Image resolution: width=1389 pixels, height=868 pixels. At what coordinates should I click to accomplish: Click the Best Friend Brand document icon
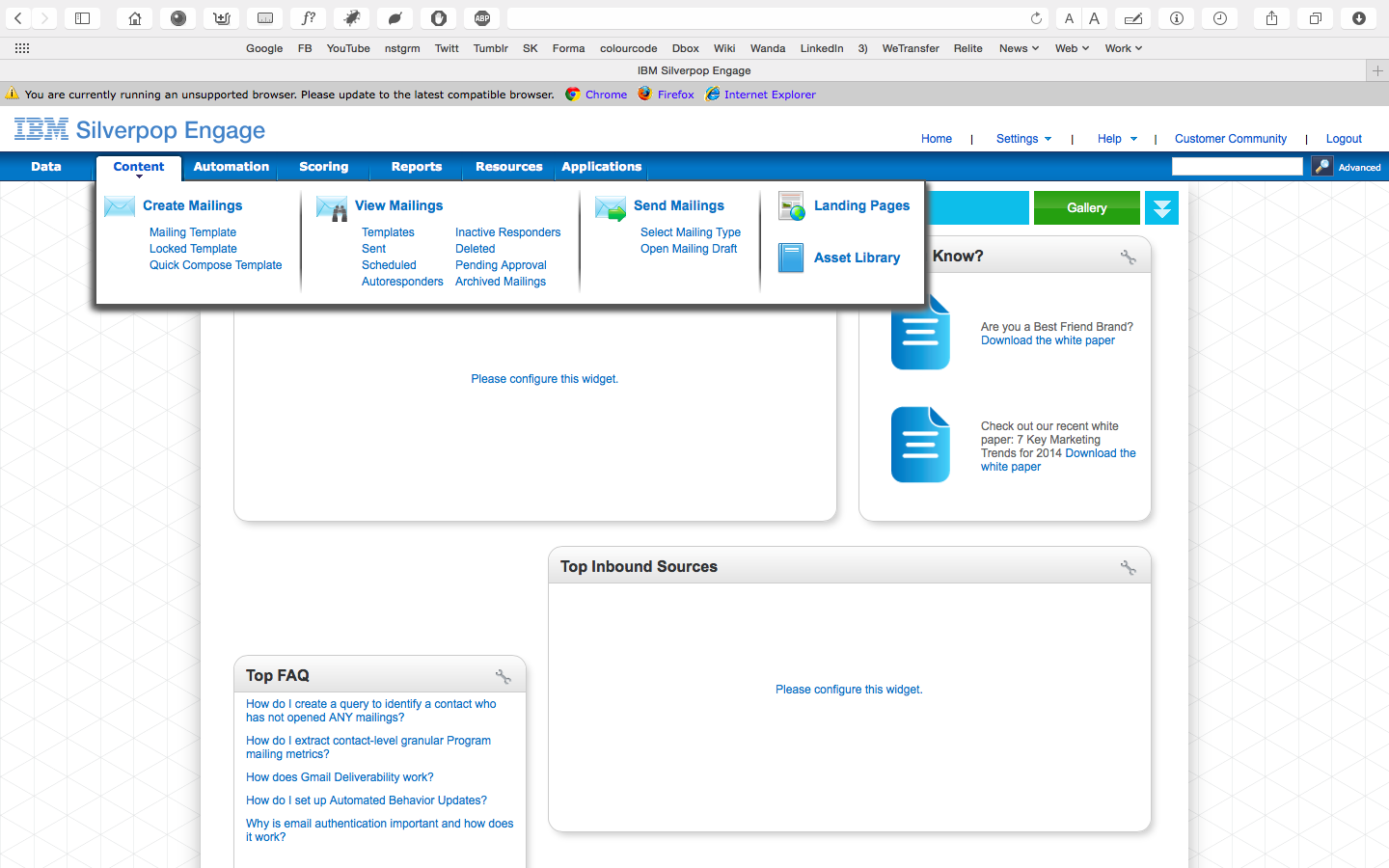pos(920,332)
